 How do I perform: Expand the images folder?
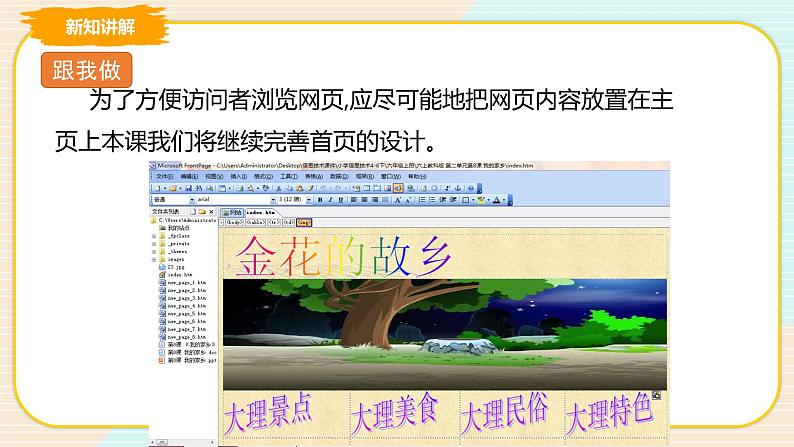(x=154, y=259)
